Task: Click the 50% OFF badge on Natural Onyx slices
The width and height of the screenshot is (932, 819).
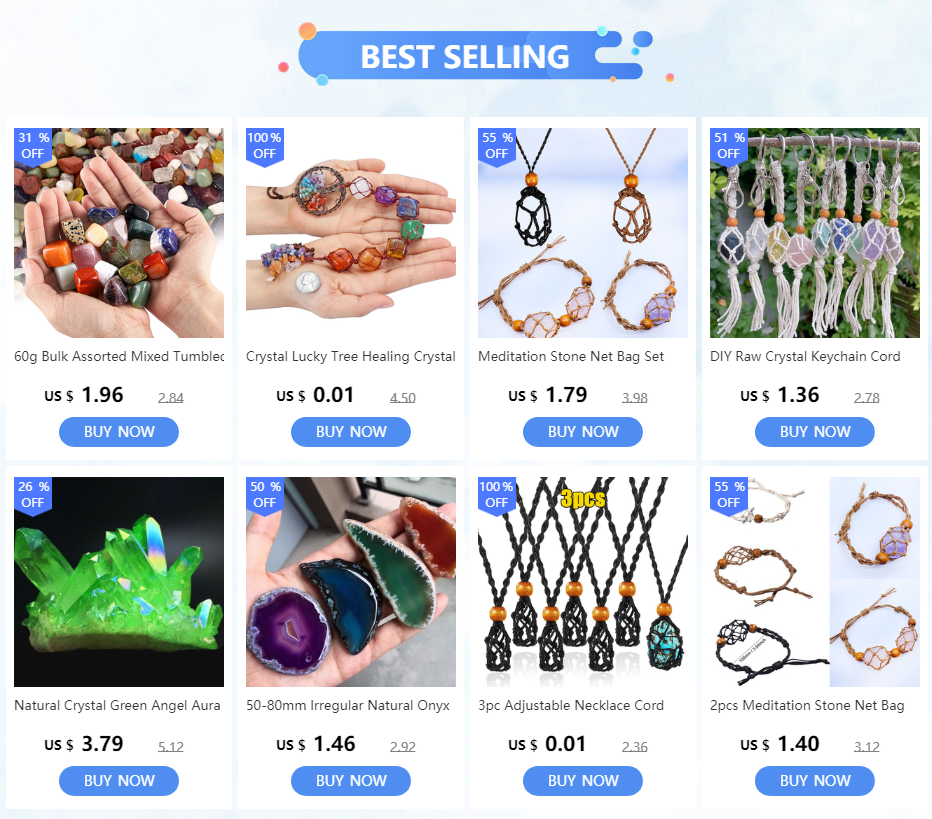Action: 265,495
